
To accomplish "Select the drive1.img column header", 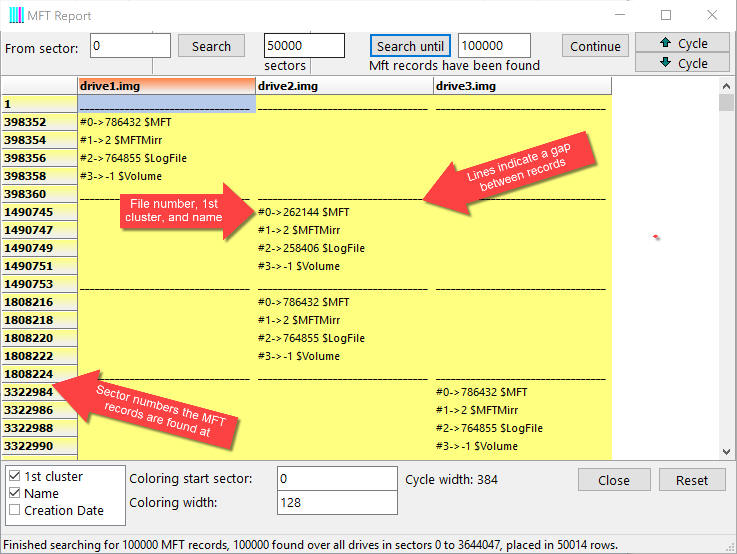I will pos(166,86).
